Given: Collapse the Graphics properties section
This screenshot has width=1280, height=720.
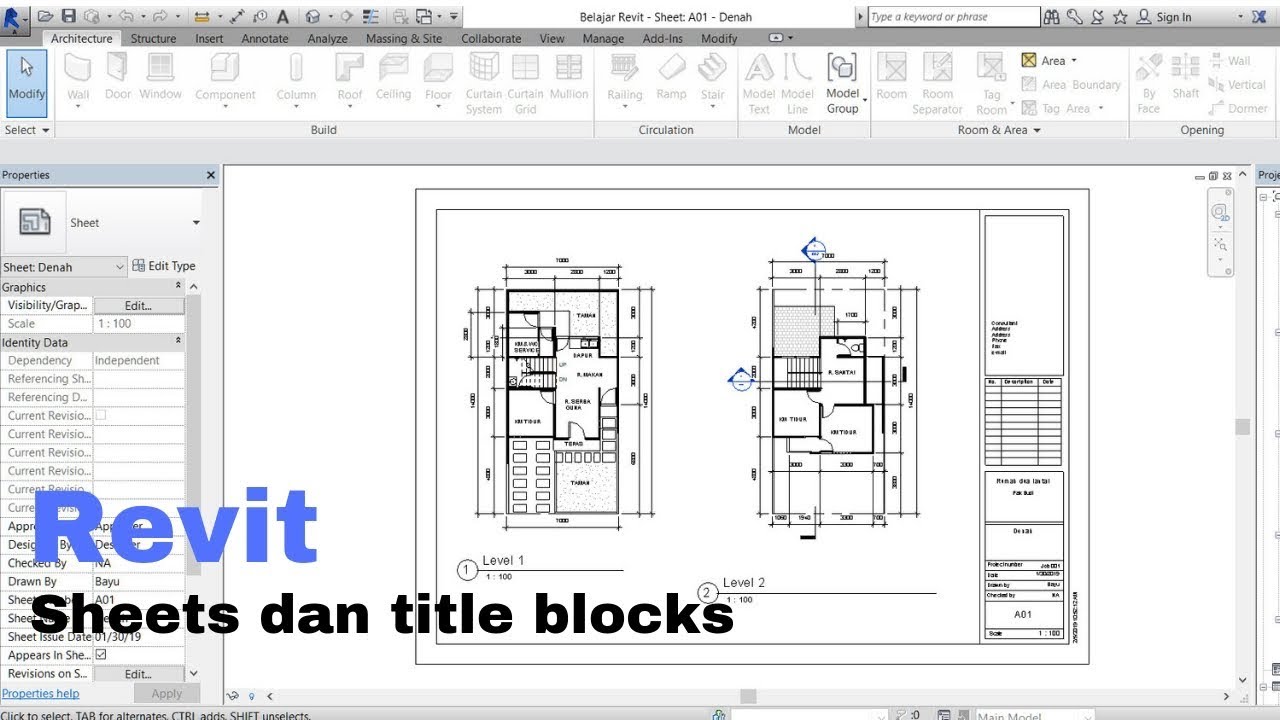Looking at the screenshot, I should 179,286.
